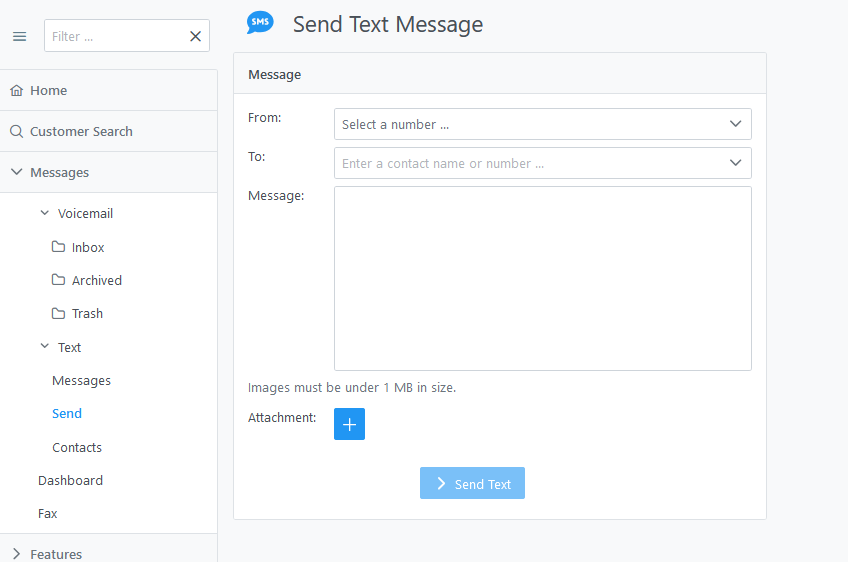Collapse the Text subtree
The height and width of the screenshot is (562, 848).
tap(45, 347)
